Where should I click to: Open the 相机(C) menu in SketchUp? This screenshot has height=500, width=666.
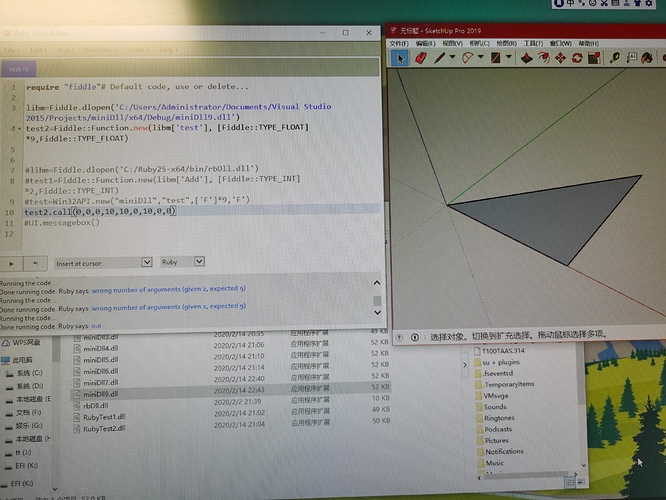[479, 43]
